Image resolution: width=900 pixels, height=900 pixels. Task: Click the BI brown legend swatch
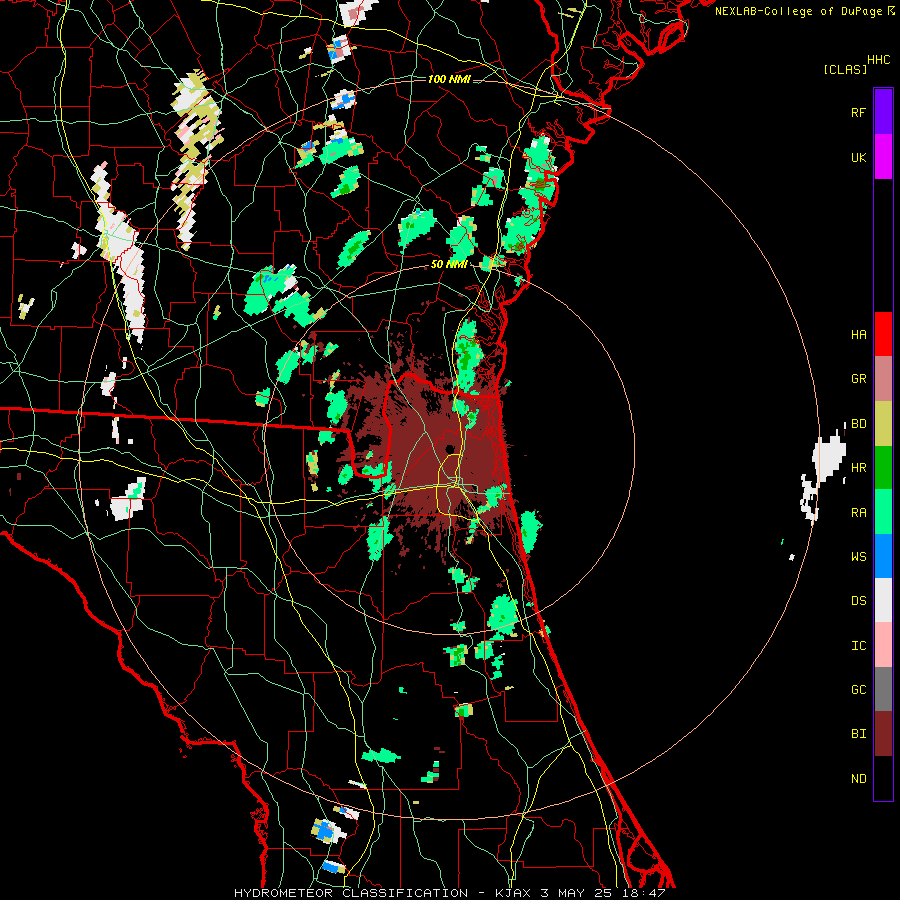883,734
